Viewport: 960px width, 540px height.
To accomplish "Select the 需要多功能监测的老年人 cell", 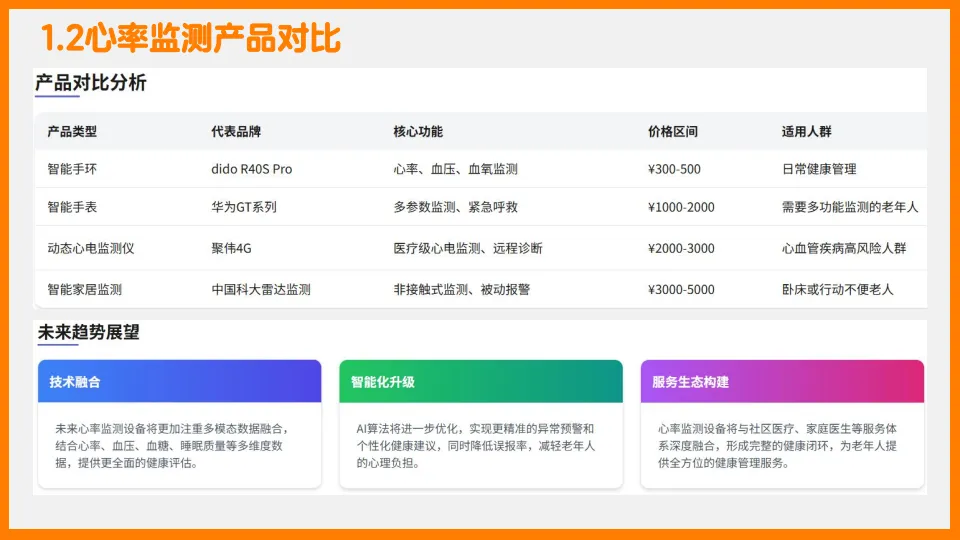I will [x=850, y=207].
